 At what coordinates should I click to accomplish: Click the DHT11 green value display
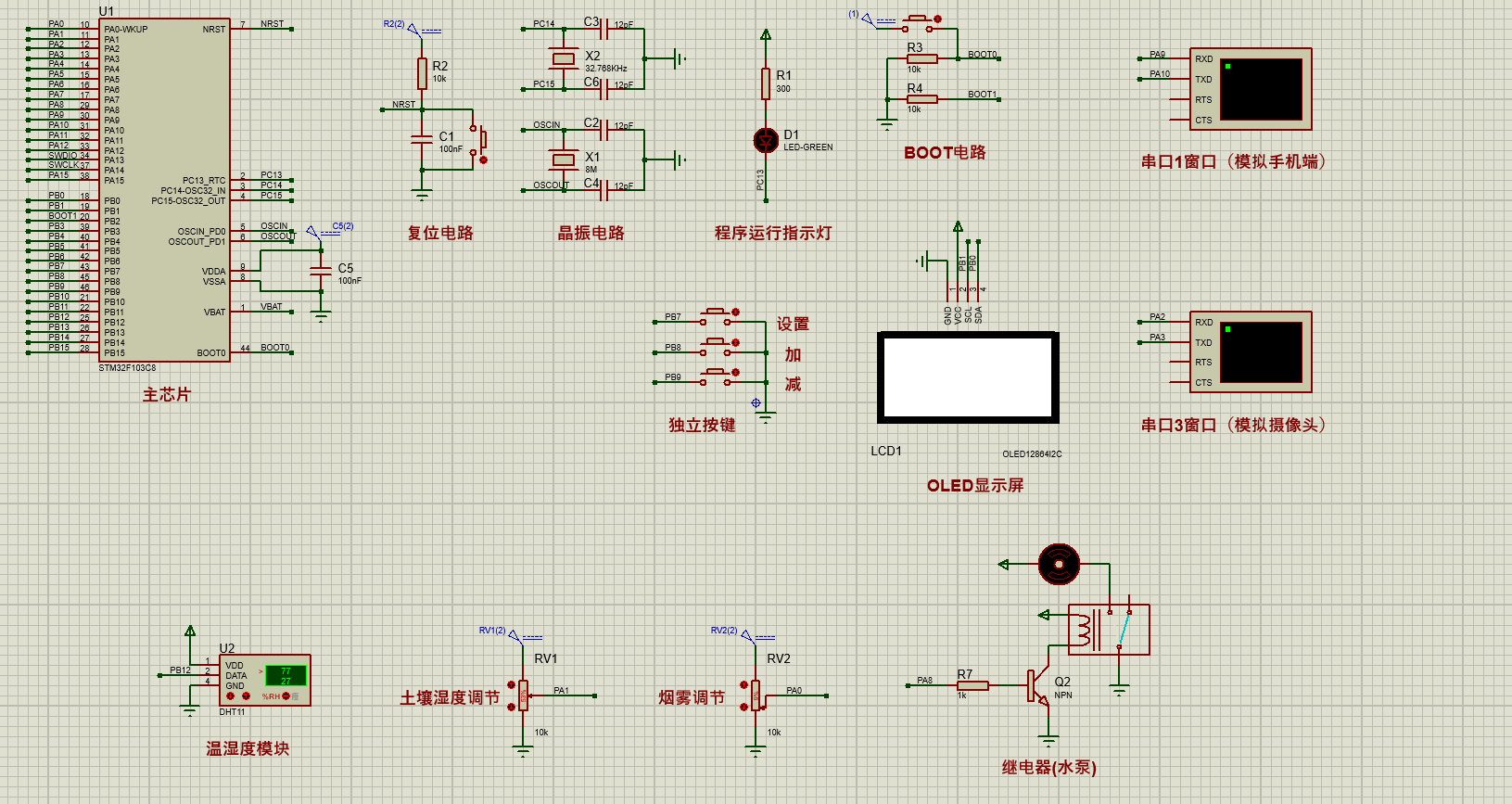coord(286,675)
